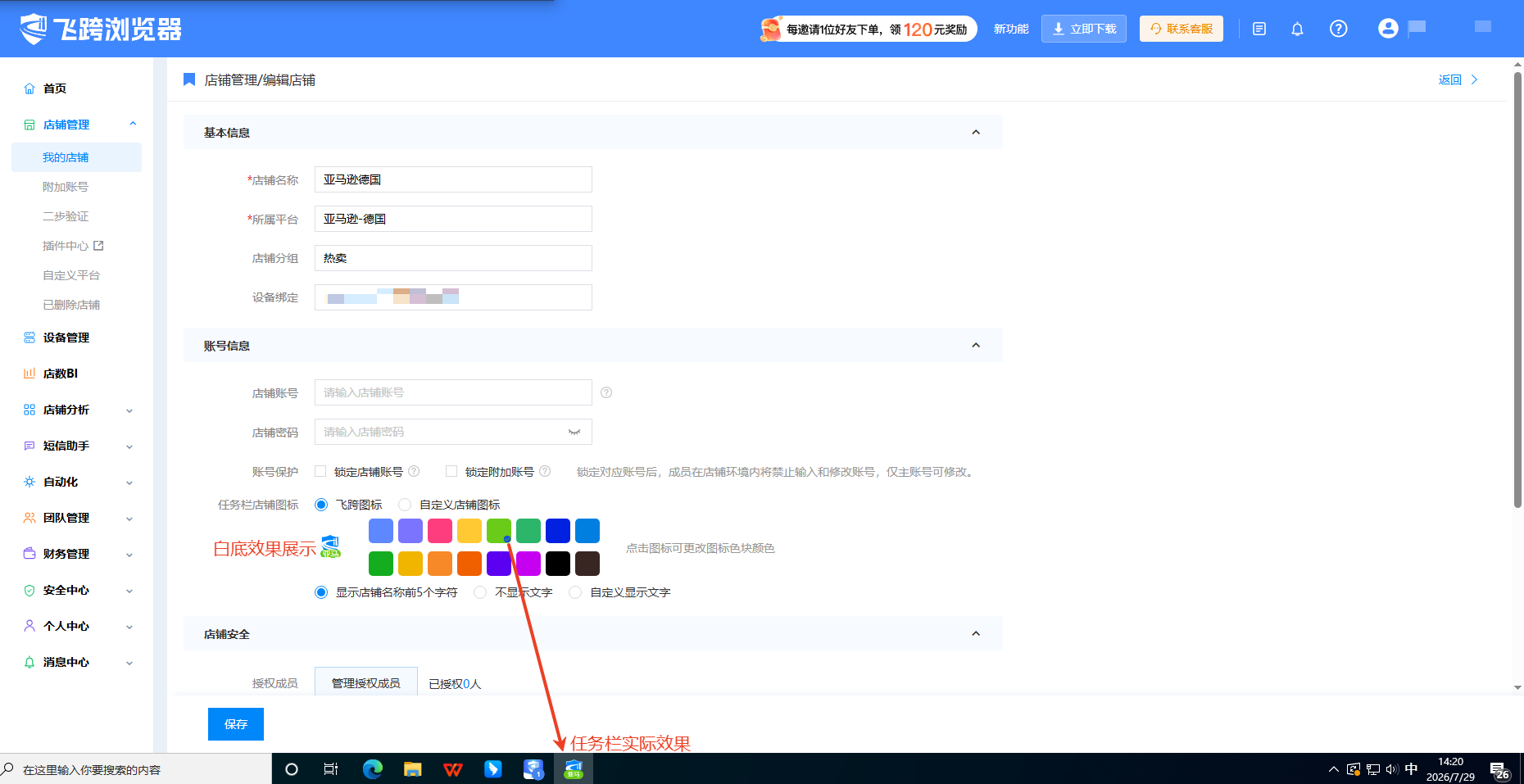Open File Explorer from taskbar
Viewport: 1524px width, 784px height.
[412, 769]
